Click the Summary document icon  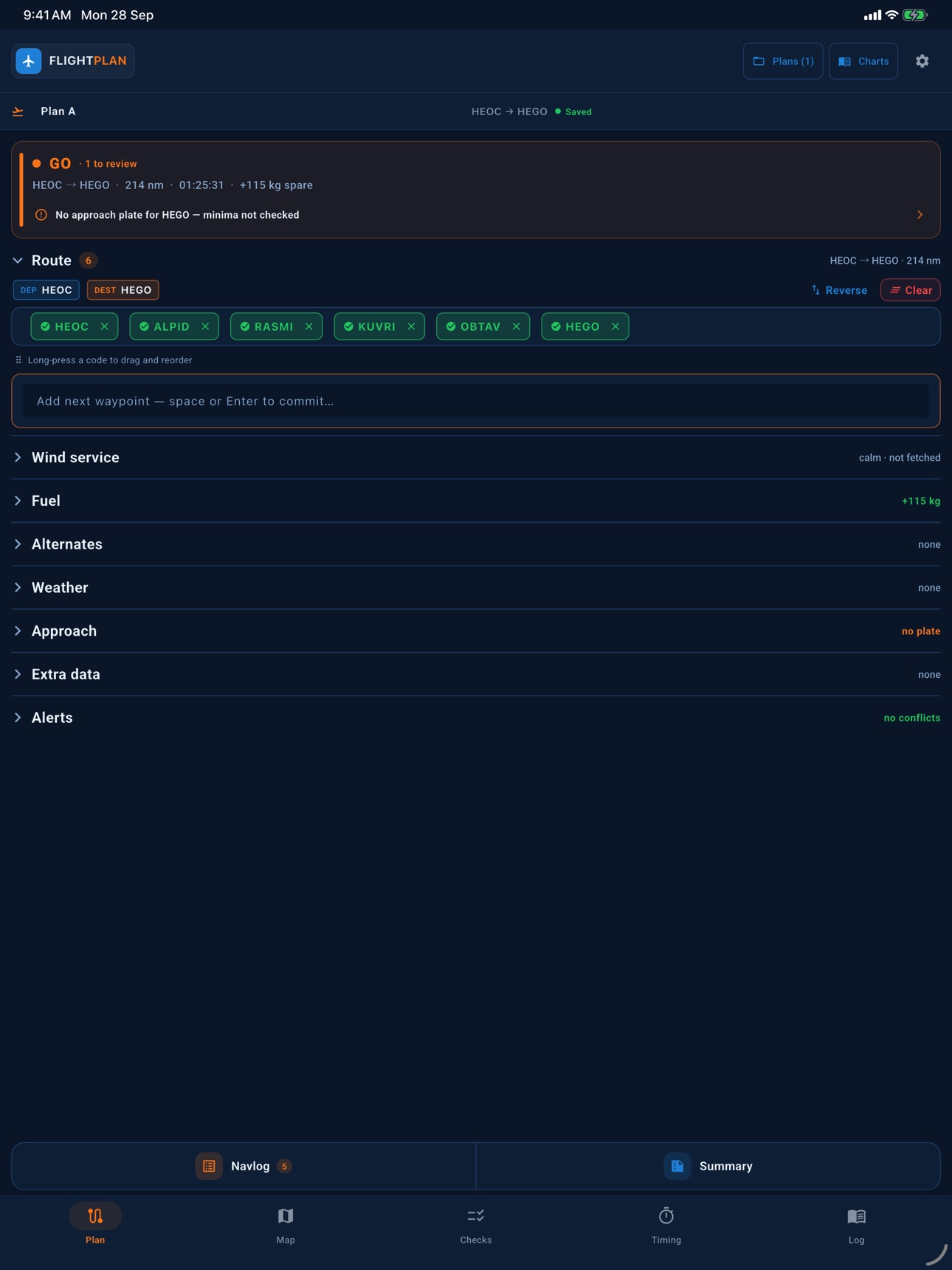[x=677, y=1166]
